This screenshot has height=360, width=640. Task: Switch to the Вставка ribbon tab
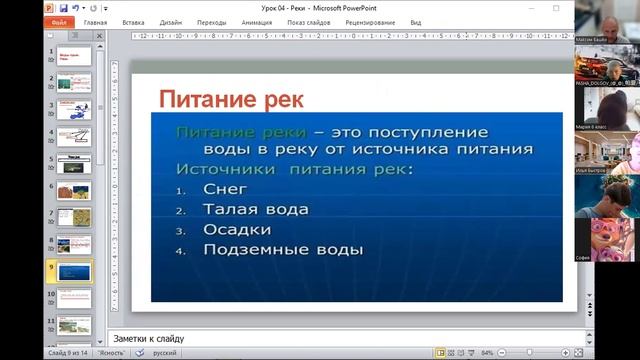[x=133, y=22]
